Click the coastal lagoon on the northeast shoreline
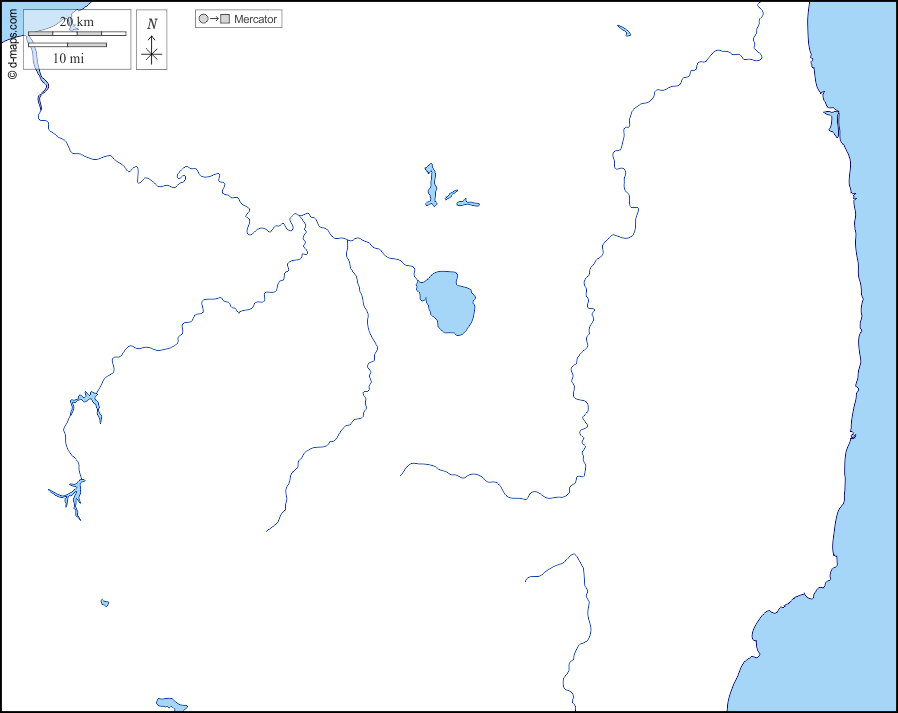Viewport: 898px width, 713px height. pyautogui.click(x=832, y=124)
